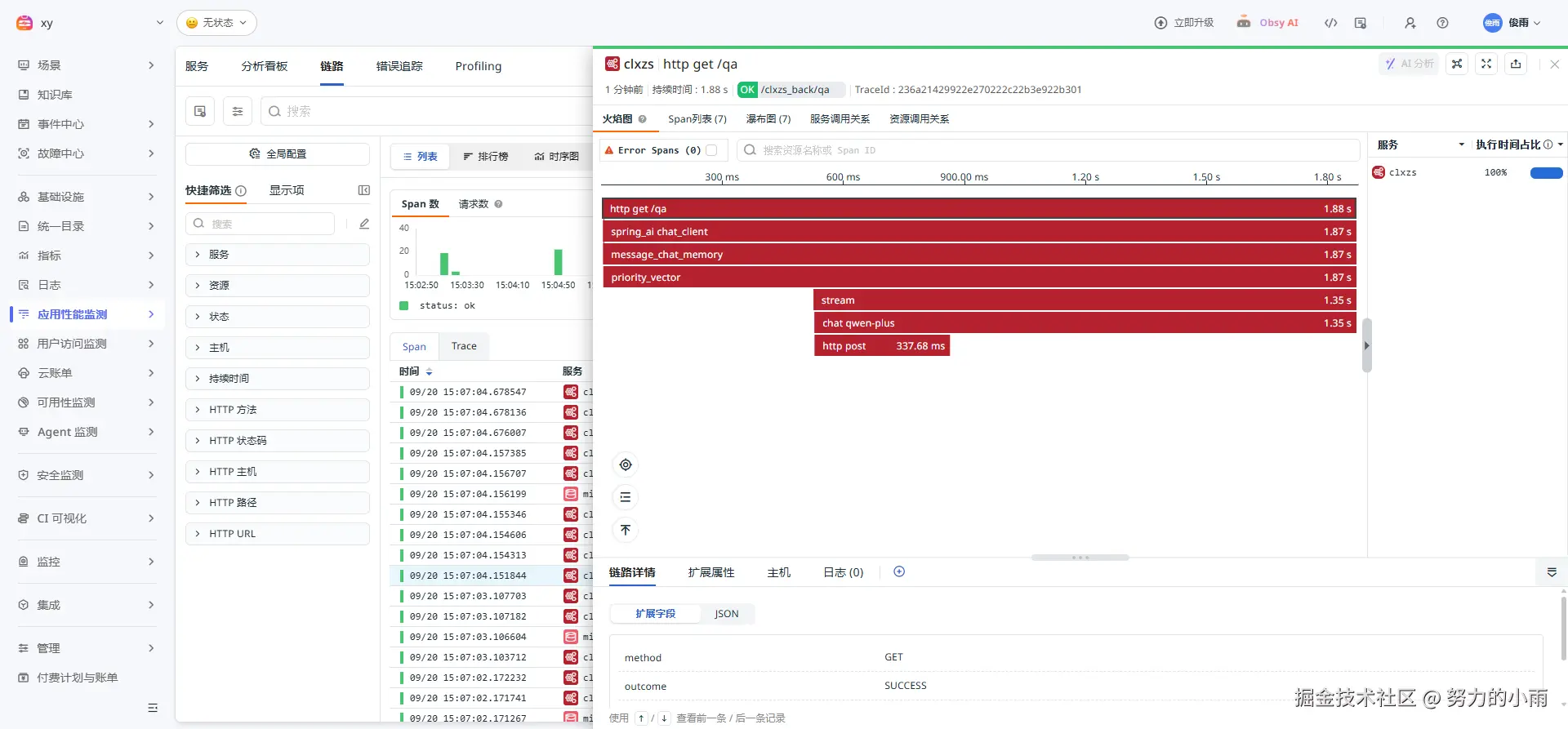
Task: Toggle the status ok legend item
Action: [437, 305]
